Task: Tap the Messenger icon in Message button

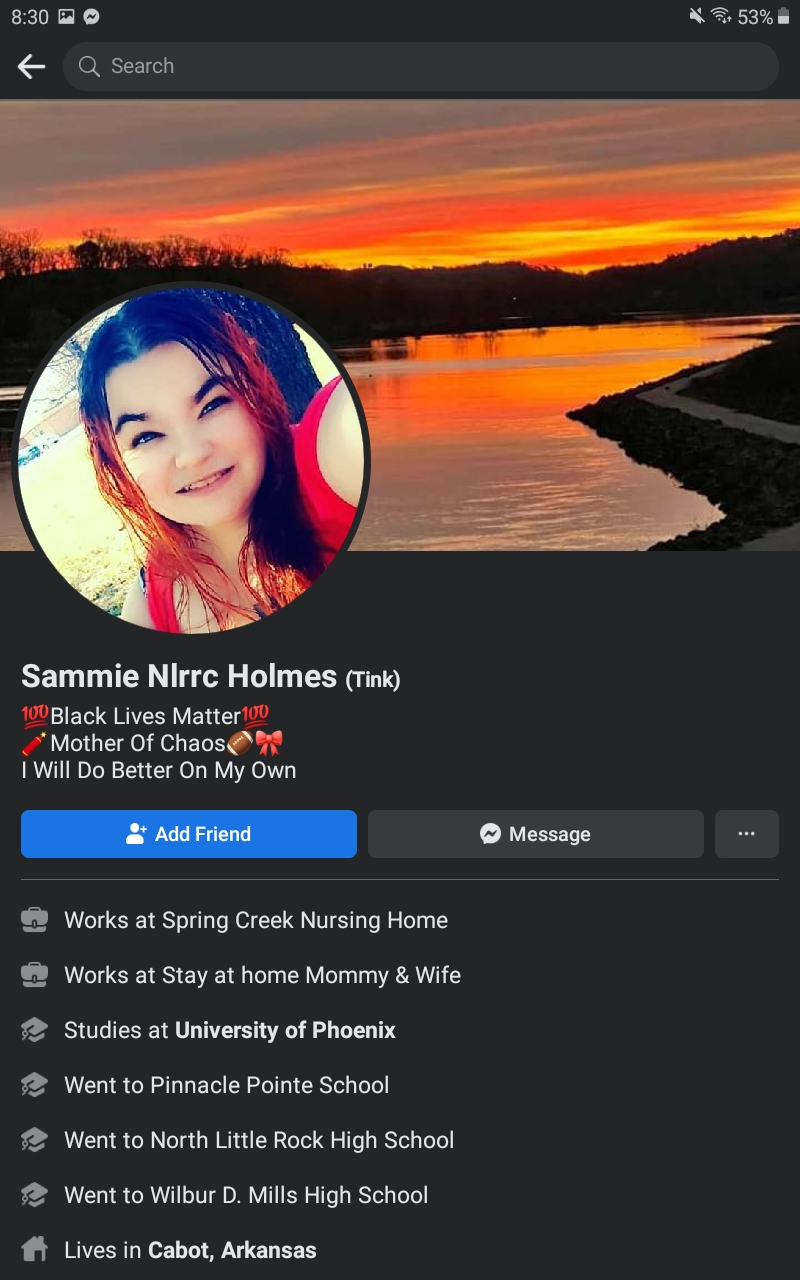Action: click(x=490, y=834)
